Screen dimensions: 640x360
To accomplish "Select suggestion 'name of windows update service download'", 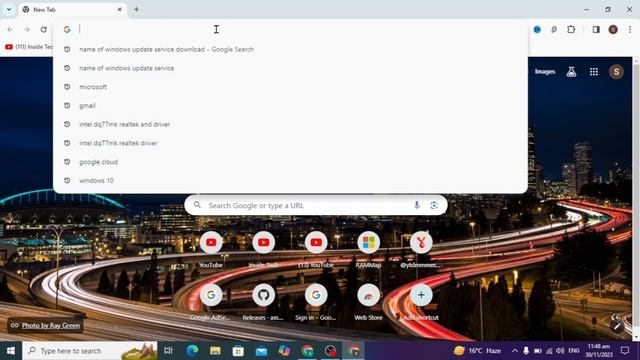I will 290,49.
